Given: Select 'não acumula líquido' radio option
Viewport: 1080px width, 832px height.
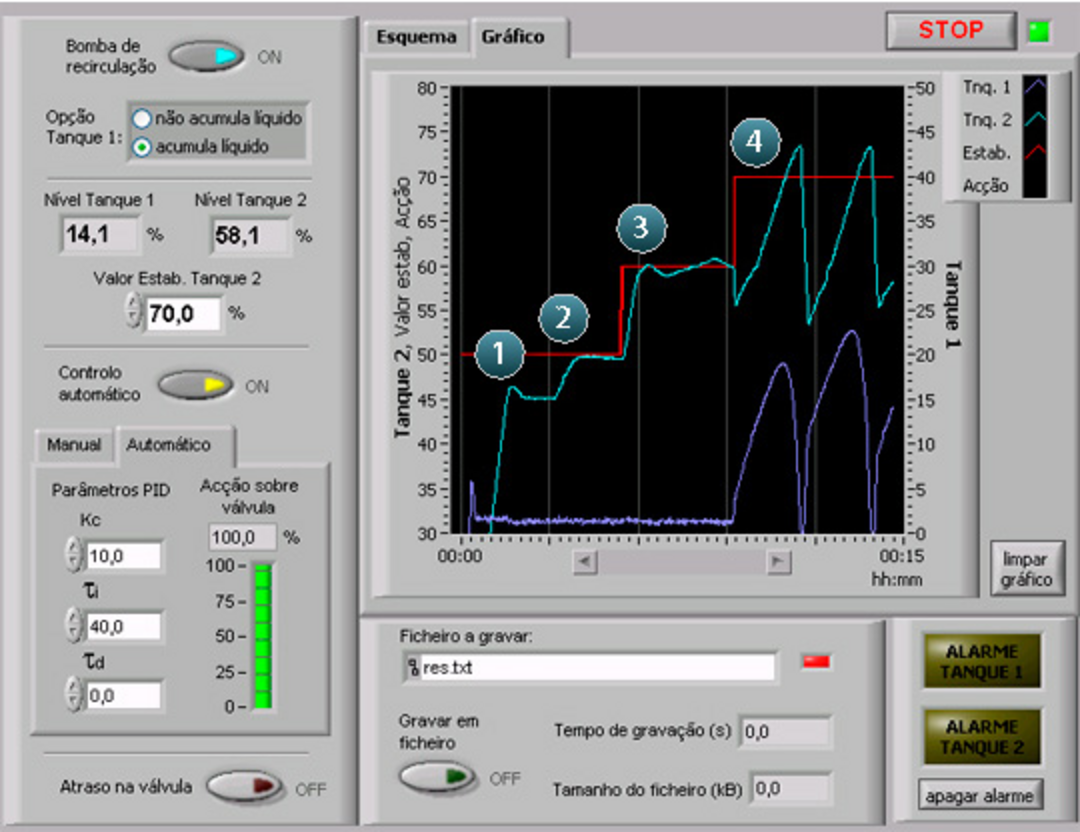Looking at the screenshot, I should [143, 118].
